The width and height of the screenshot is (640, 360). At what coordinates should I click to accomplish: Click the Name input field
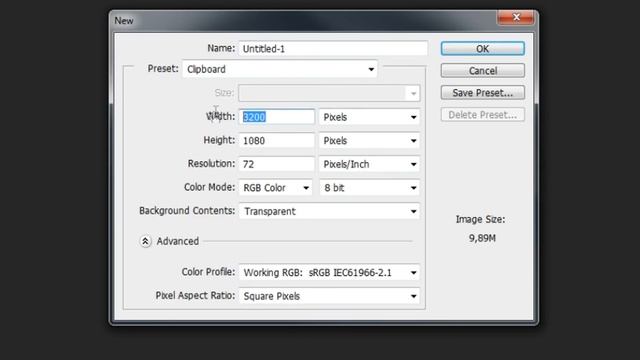click(x=333, y=49)
